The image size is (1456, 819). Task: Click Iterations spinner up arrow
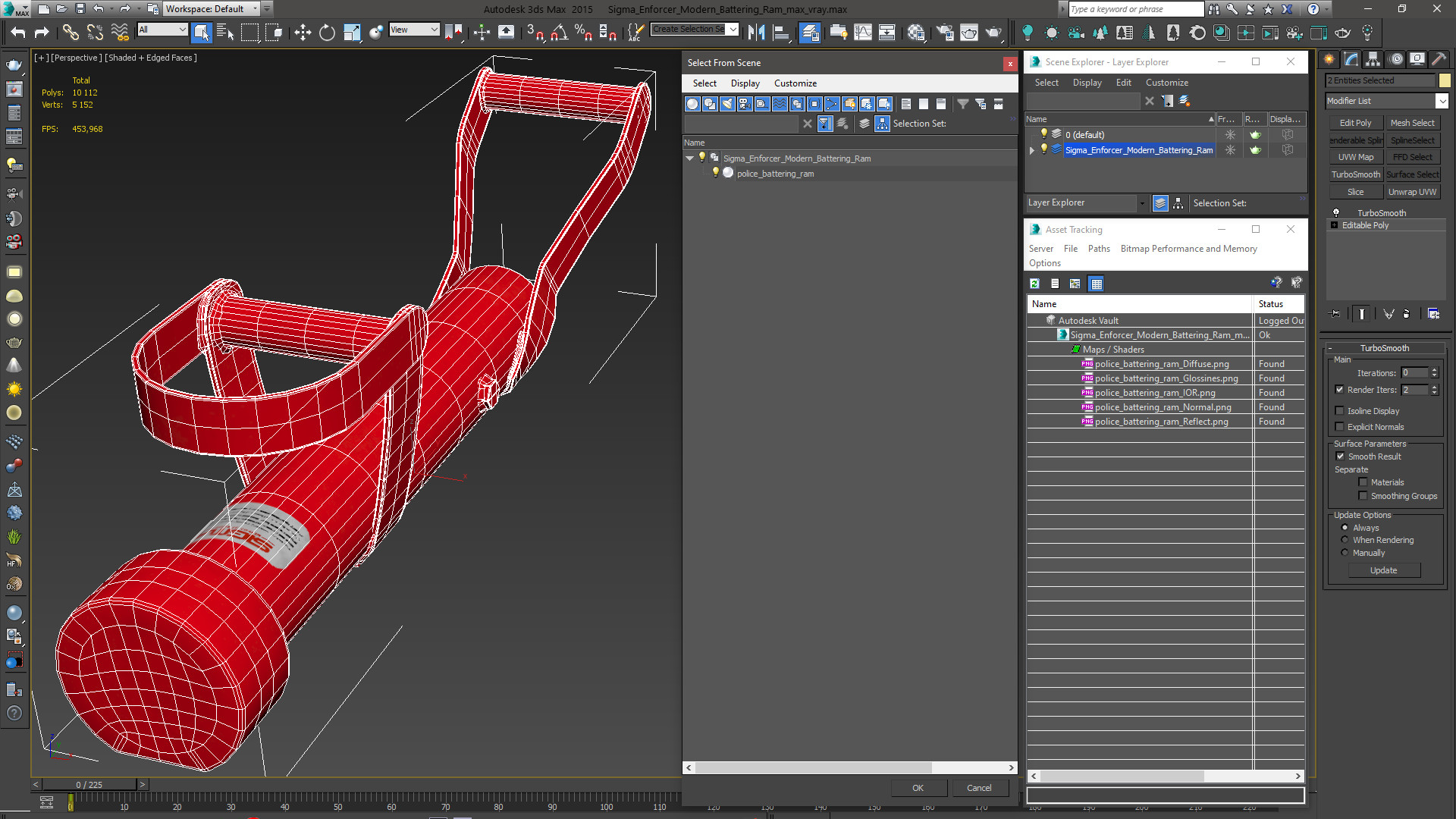pyautogui.click(x=1434, y=370)
